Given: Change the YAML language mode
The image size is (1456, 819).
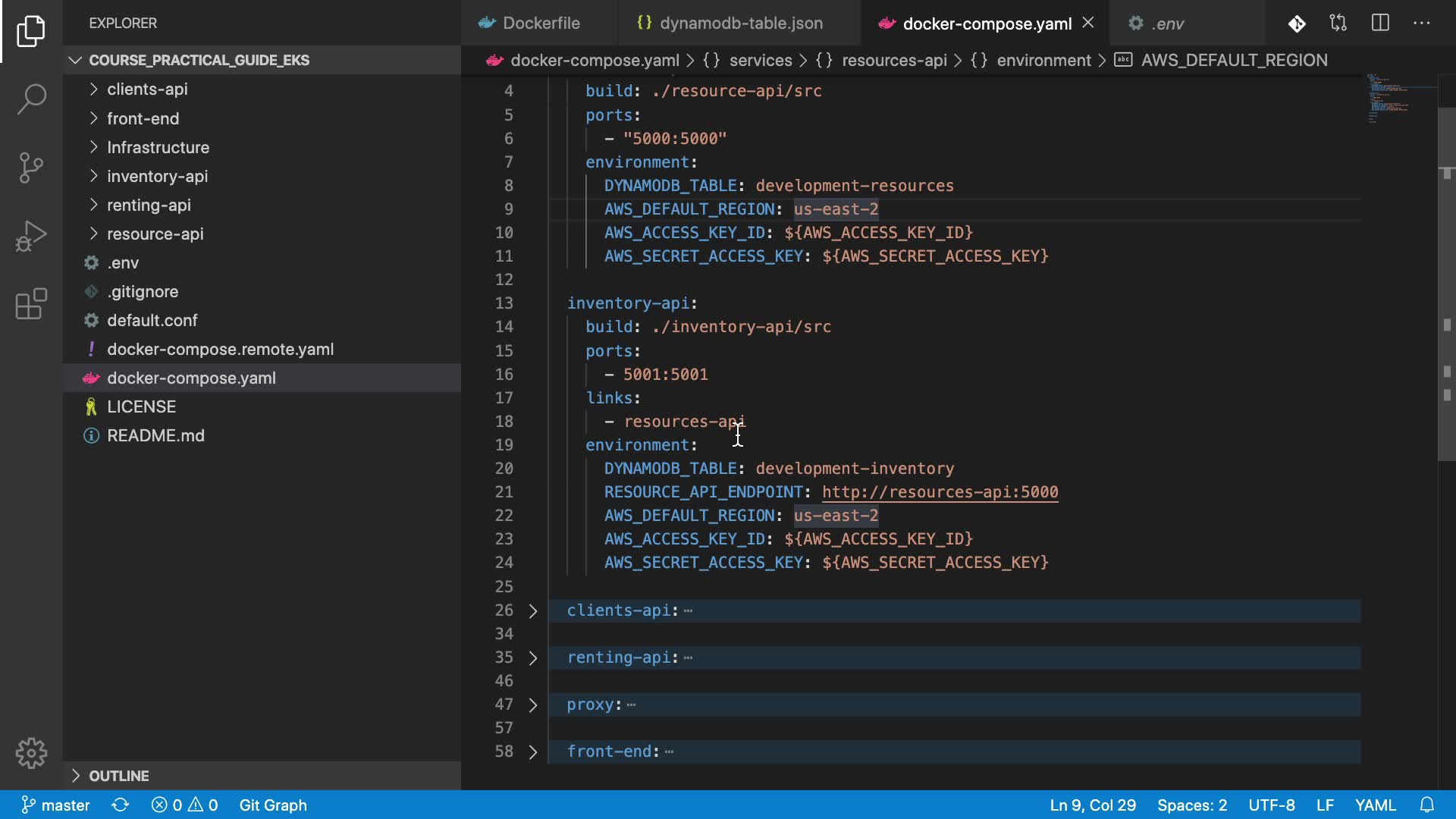Looking at the screenshot, I should 1375,805.
